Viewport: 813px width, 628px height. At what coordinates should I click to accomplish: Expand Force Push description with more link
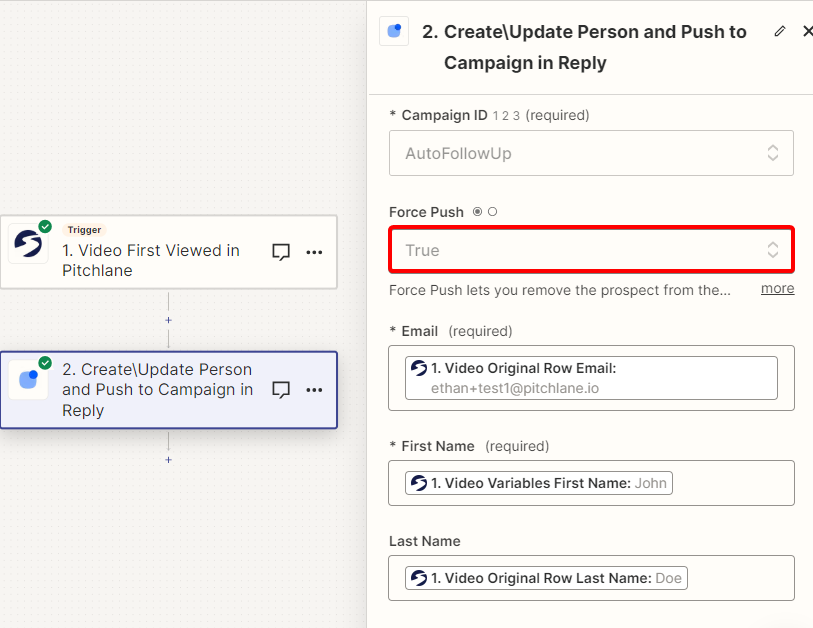pos(777,288)
